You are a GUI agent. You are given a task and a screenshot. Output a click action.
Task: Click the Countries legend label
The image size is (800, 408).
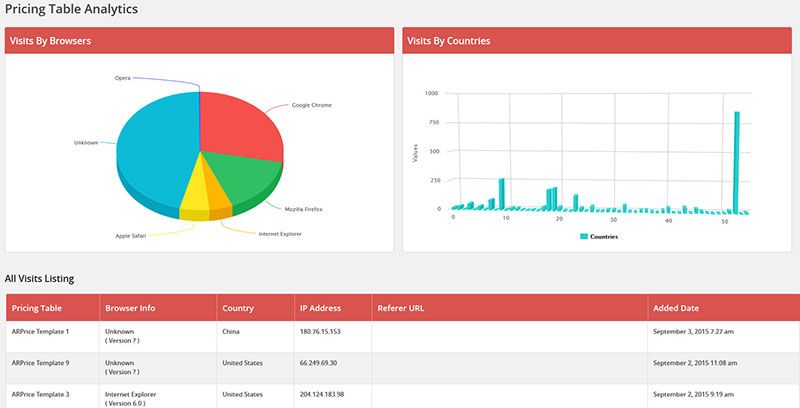click(604, 237)
